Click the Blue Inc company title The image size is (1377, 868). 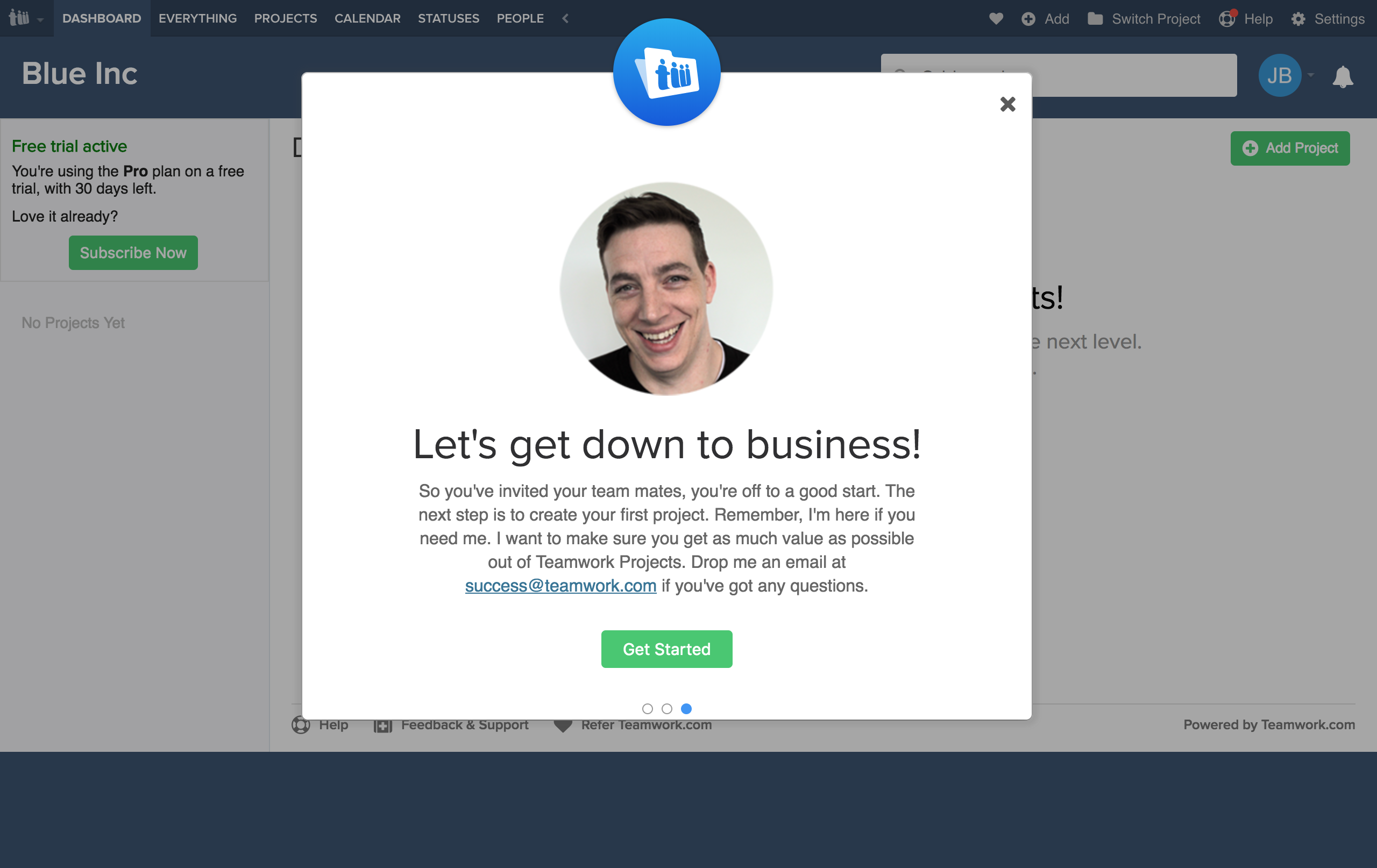80,74
